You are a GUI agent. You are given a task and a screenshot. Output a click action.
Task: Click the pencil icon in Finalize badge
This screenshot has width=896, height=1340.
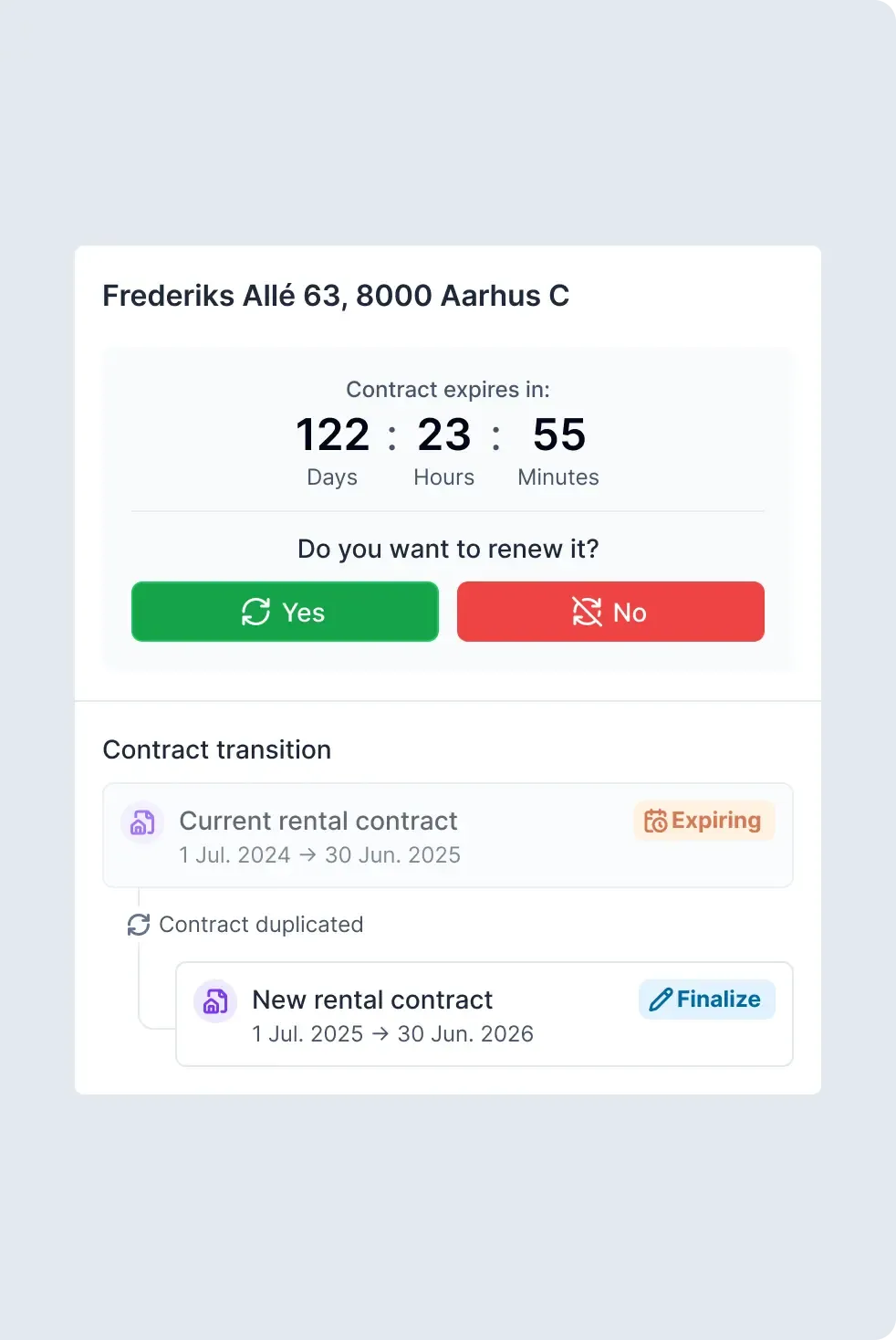[x=661, y=1000]
